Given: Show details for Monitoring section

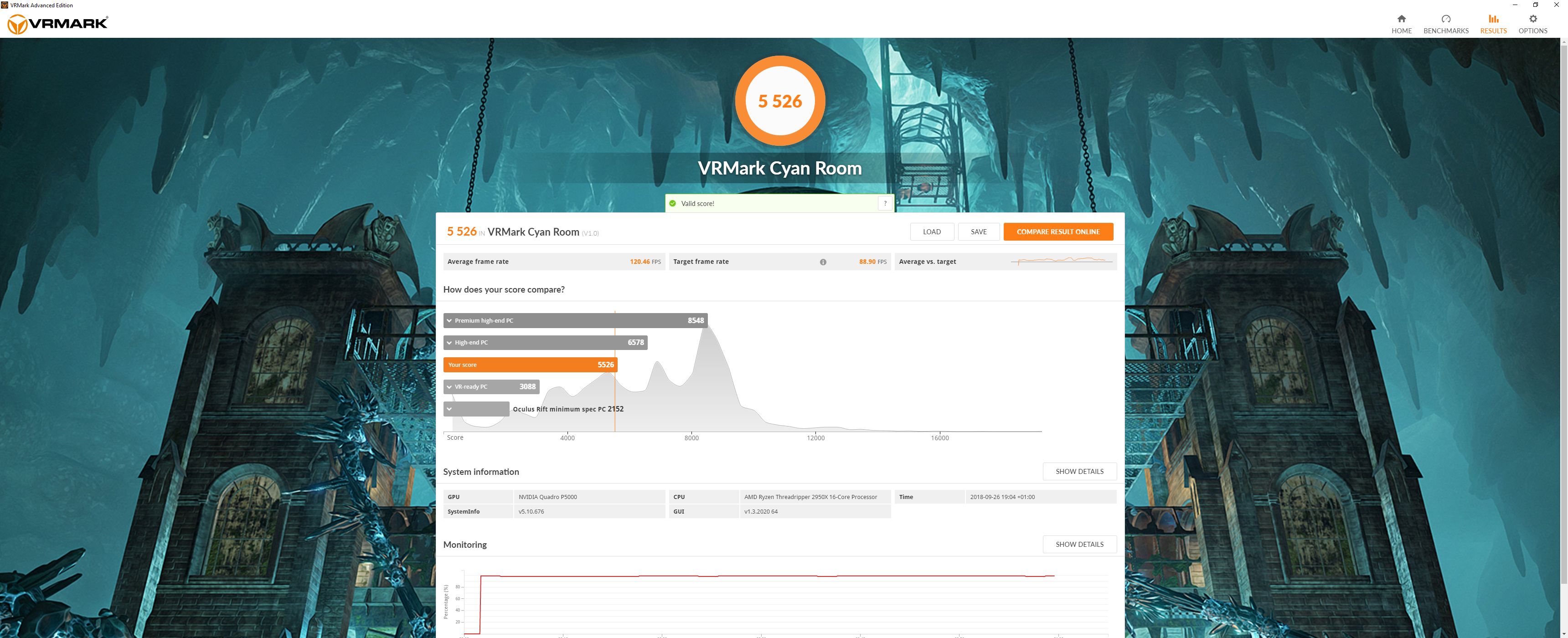Looking at the screenshot, I should click(x=1079, y=544).
